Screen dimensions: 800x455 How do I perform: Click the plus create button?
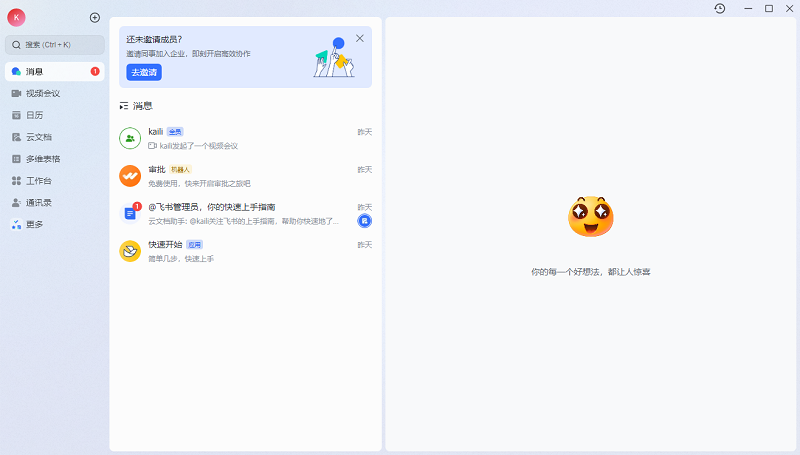95,17
